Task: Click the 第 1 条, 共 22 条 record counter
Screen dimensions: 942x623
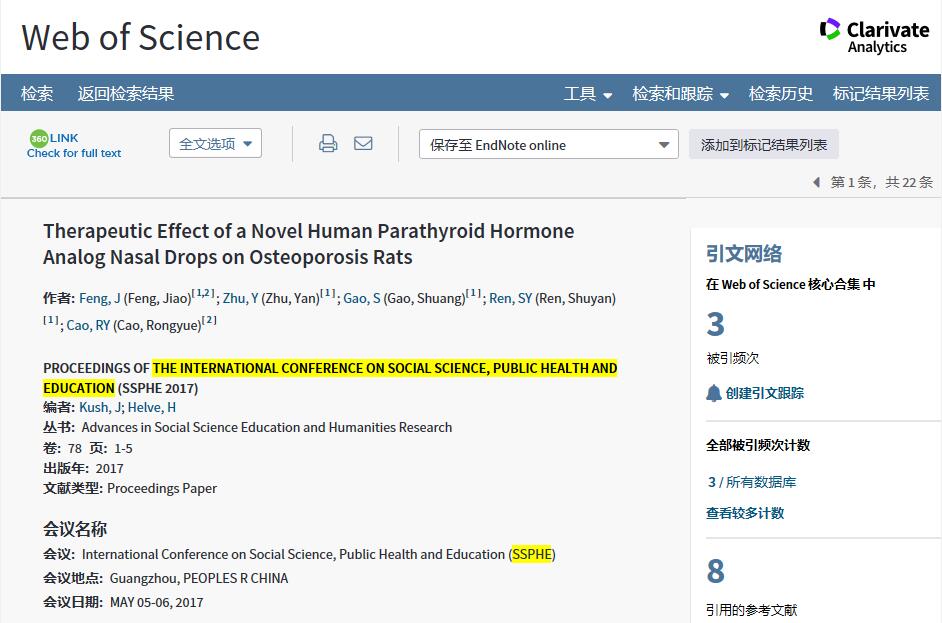Action: (881, 182)
